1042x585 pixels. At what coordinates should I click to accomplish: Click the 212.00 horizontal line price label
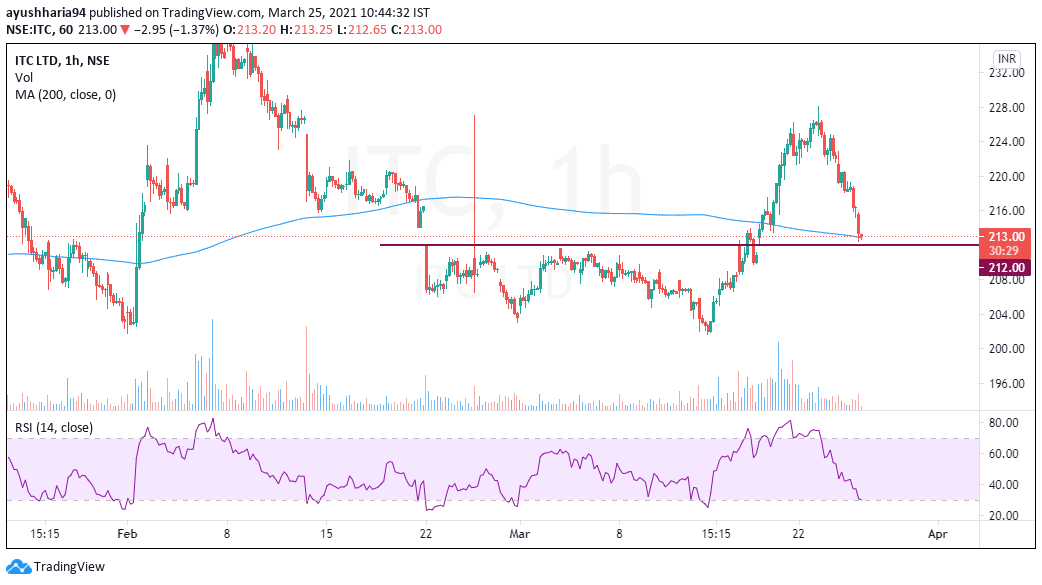click(1006, 267)
